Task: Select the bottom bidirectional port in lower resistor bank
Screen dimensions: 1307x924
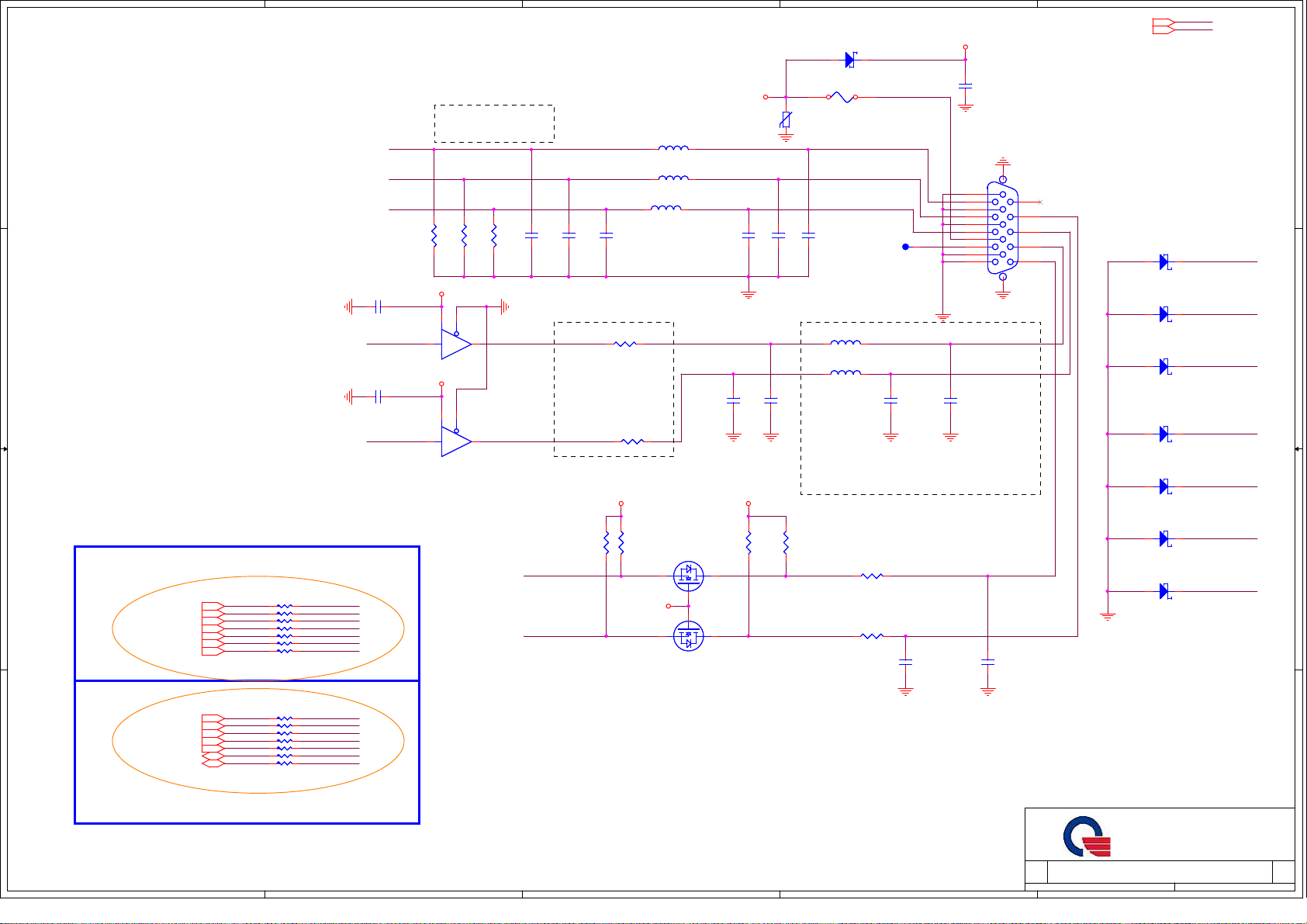Action: (213, 763)
